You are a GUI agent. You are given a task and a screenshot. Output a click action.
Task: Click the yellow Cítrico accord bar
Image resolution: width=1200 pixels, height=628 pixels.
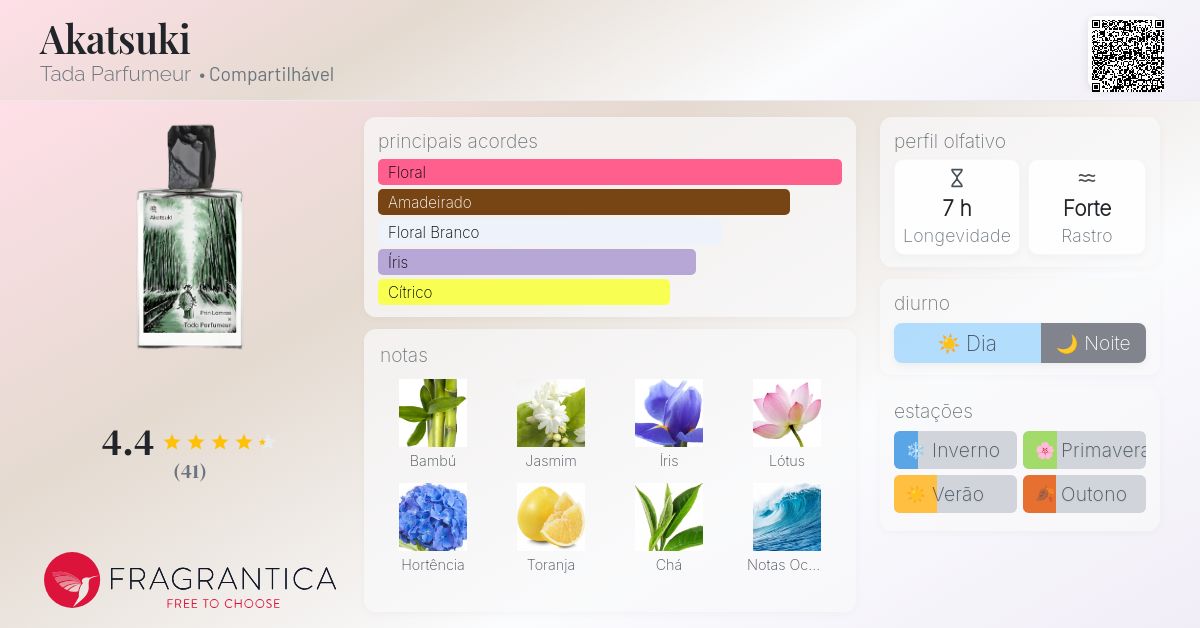(x=524, y=292)
